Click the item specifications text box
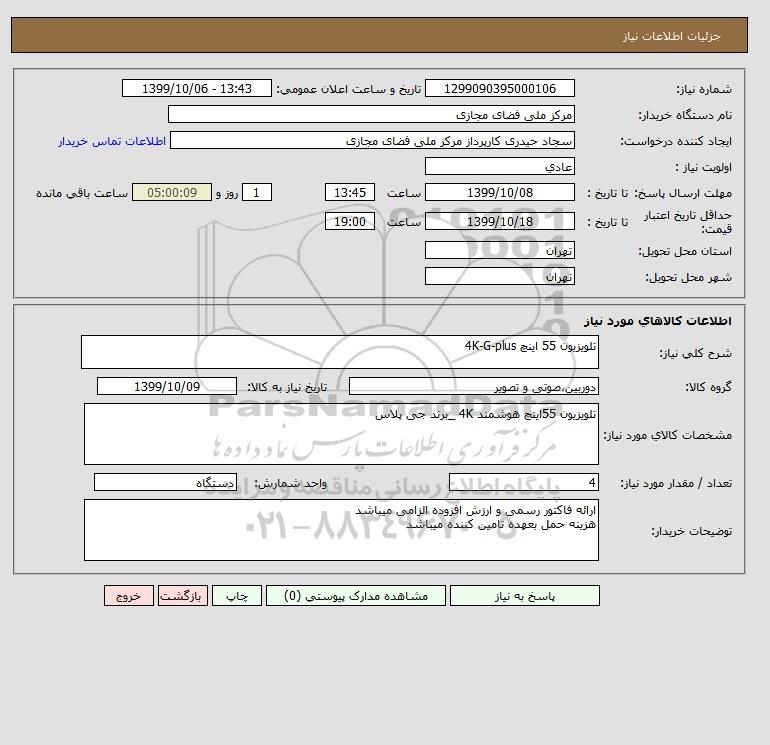The image size is (770, 745). pos(341,434)
